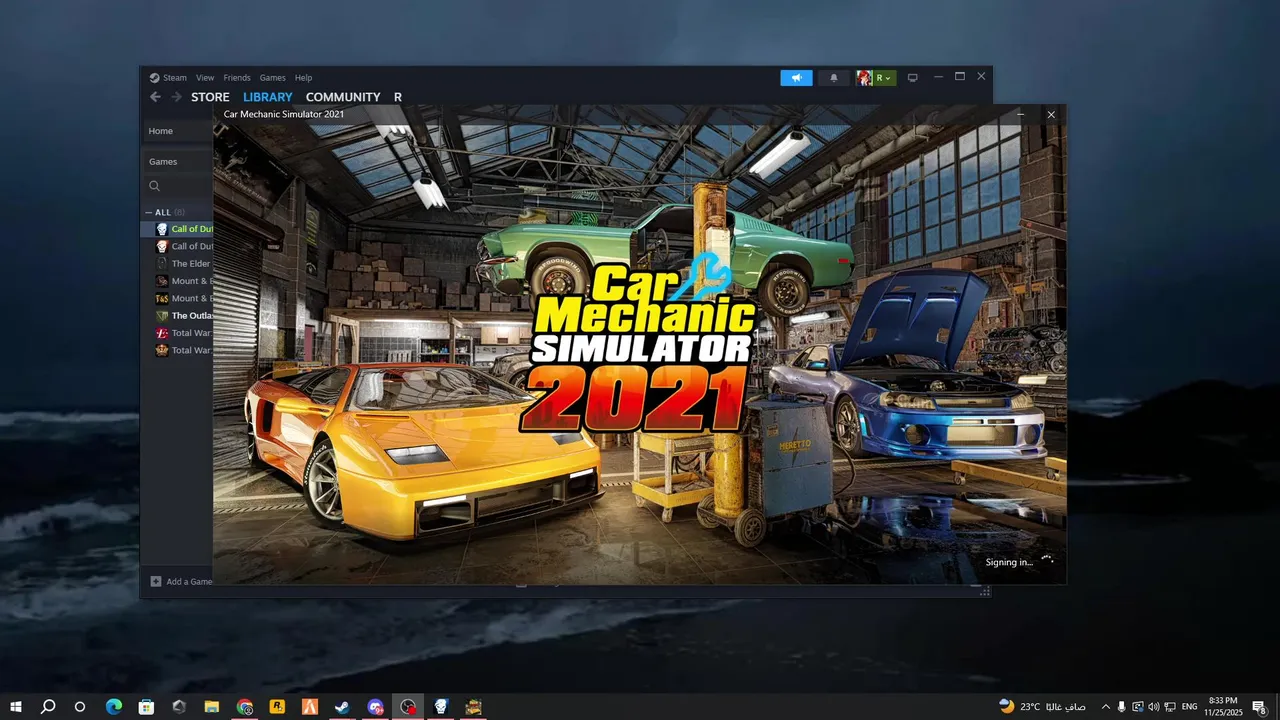
Task: Open the Friends menu in Steam
Action: 237,77
